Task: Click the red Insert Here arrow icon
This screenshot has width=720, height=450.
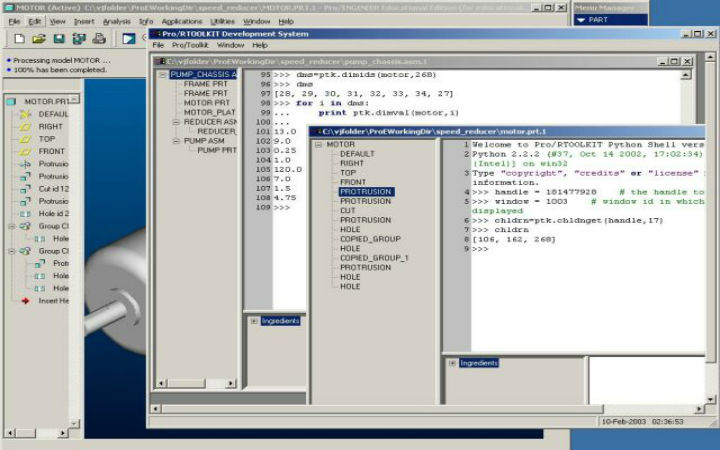Action: point(25,301)
